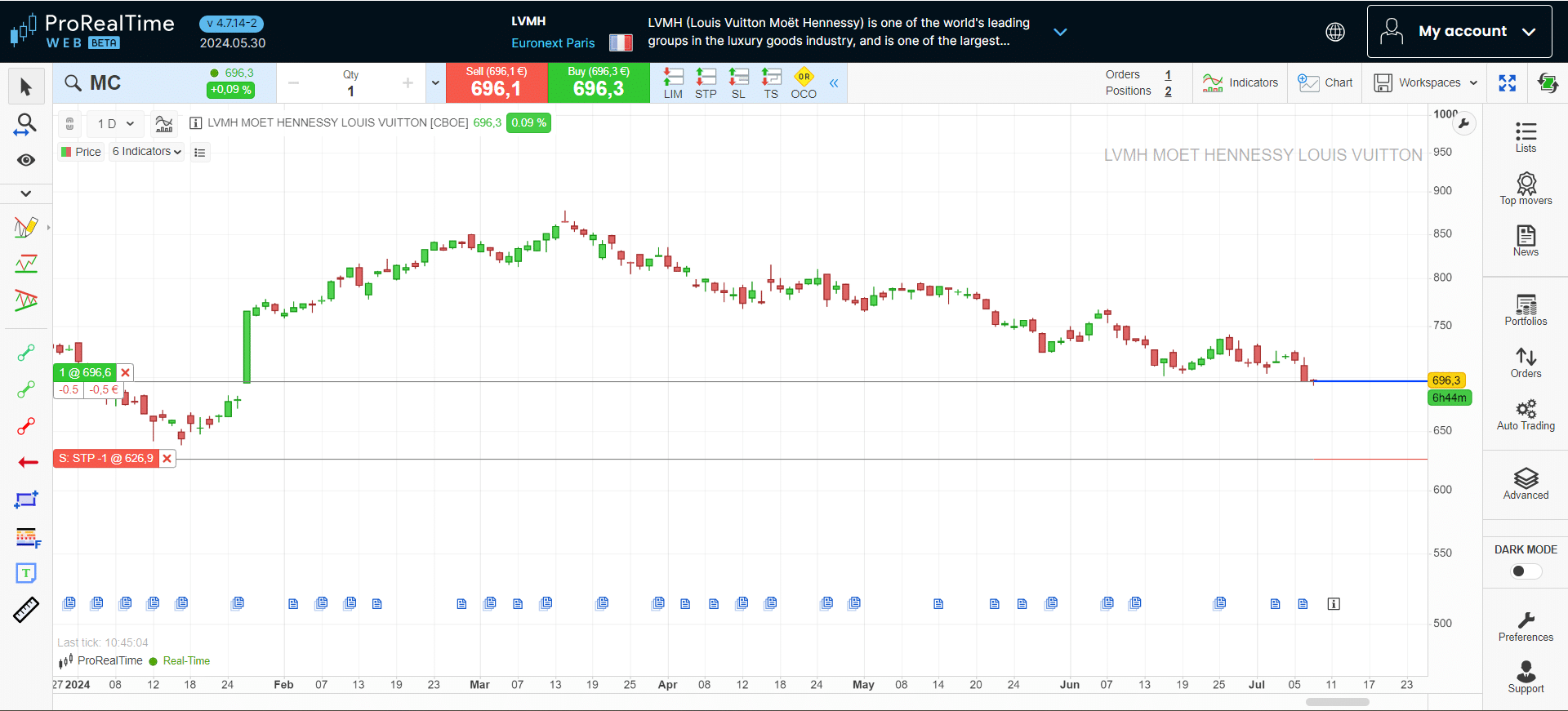Viewport: 1568px width, 711px height.
Task: Place an STP stop order
Action: (x=706, y=83)
